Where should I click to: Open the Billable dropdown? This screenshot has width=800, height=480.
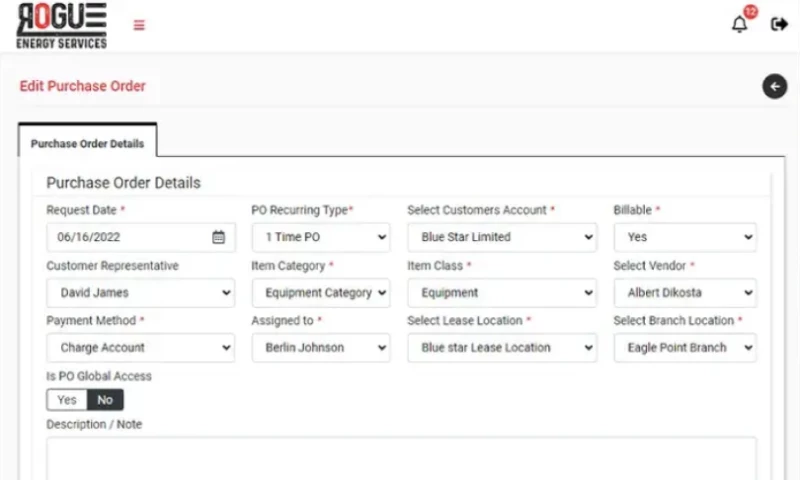685,237
